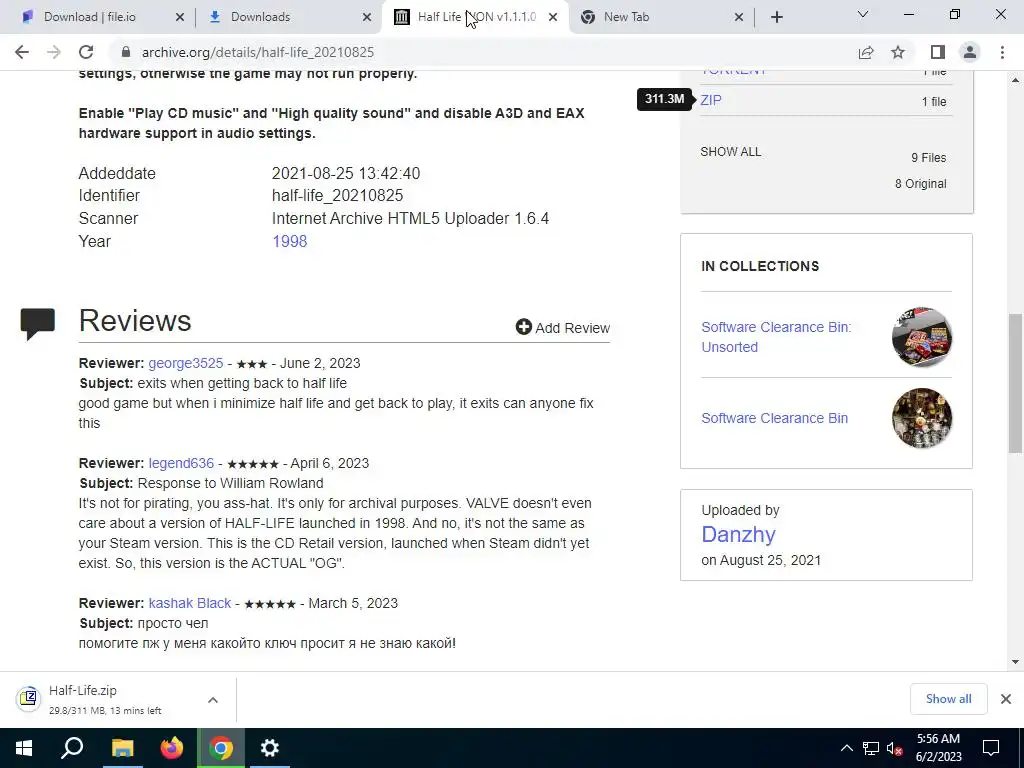The width and height of the screenshot is (1024, 768).
Task: Open reviewer legend636 profile
Action: click(181, 463)
